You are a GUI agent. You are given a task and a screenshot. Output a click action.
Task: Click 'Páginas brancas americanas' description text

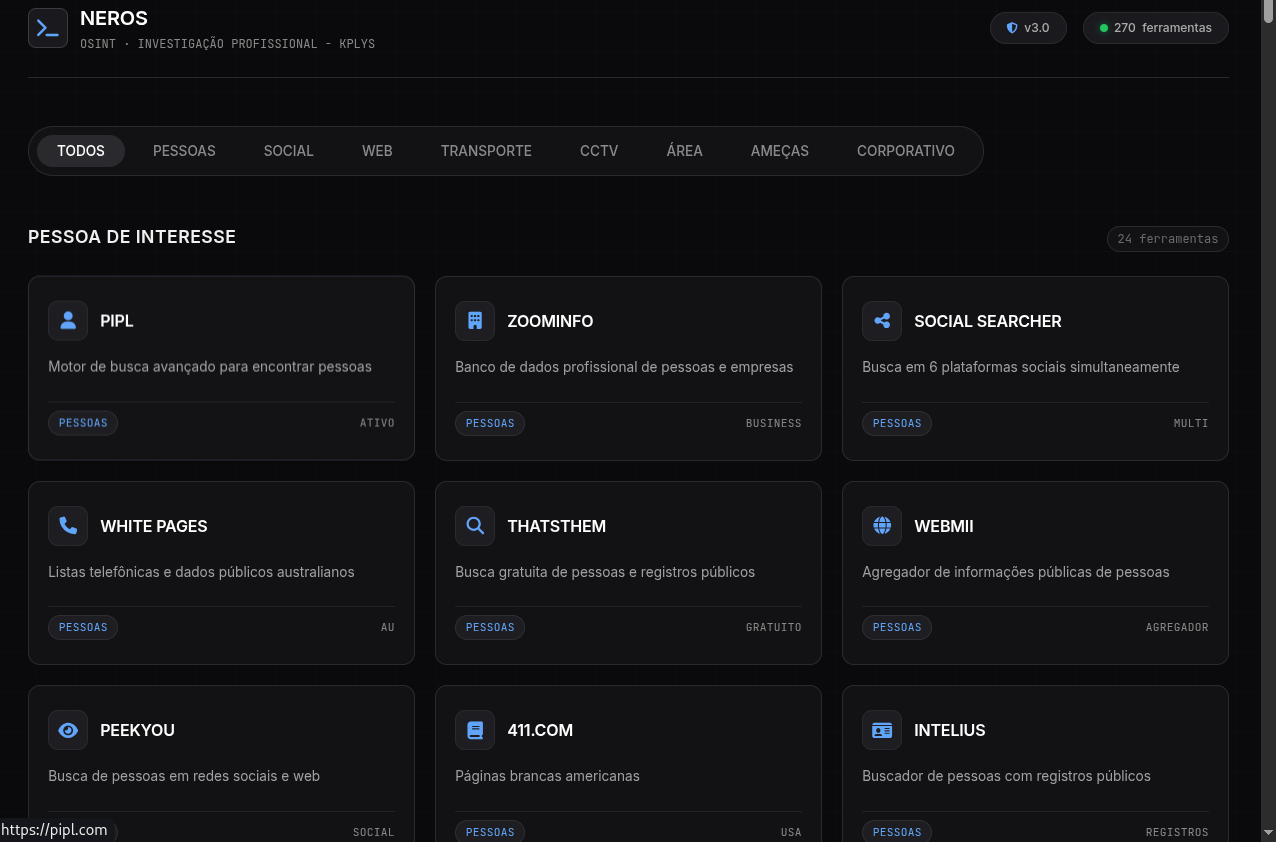[547, 776]
